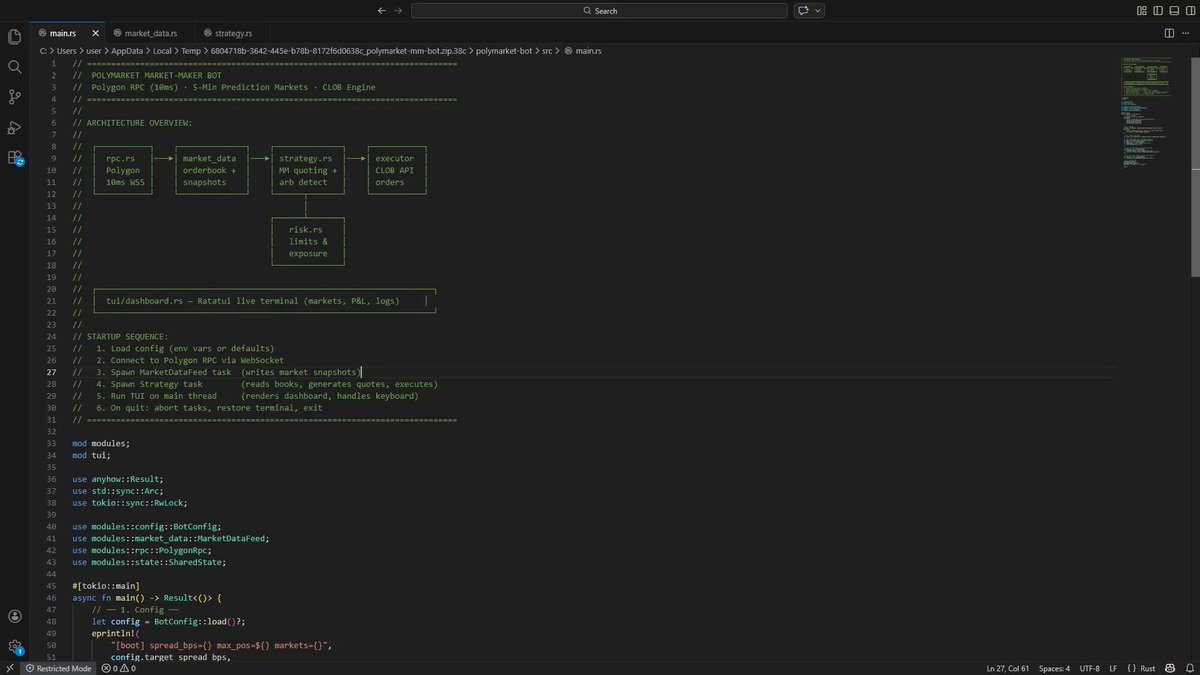Viewport: 1200px width, 675px height.
Task: Switch to the strategy.rs tab
Action: click(235, 33)
